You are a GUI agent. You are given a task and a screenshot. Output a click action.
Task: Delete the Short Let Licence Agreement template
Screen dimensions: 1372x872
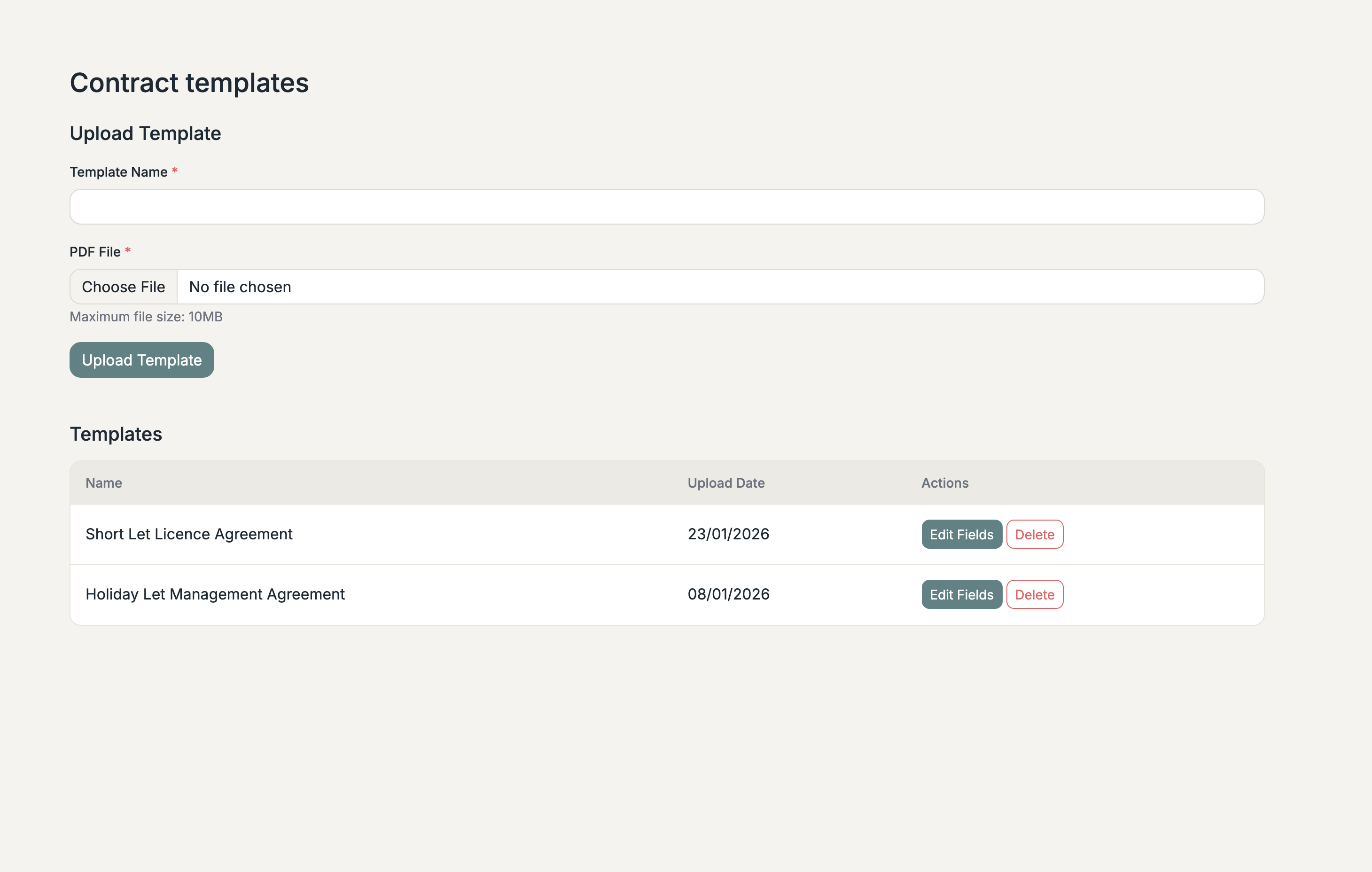(x=1035, y=534)
